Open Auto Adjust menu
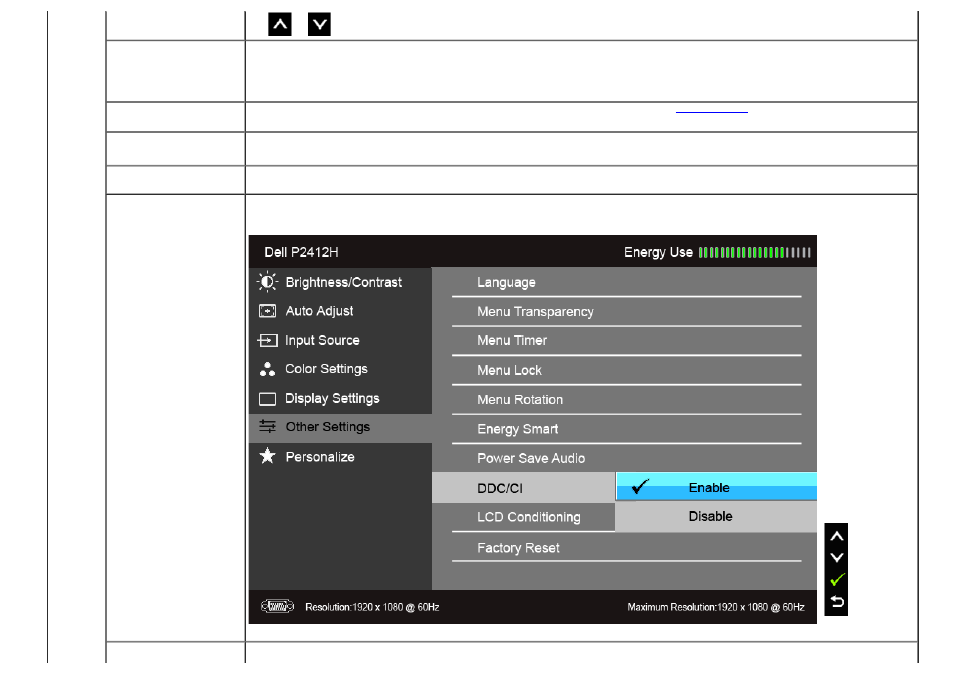Image resolution: width=954 pixels, height=674 pixels. point(340,311)
